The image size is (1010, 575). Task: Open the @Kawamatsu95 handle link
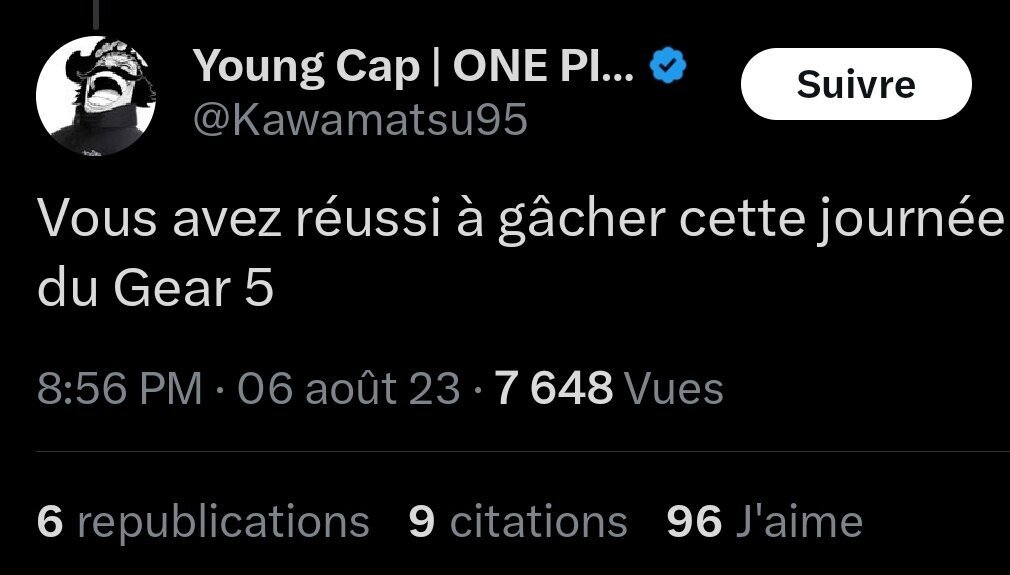[360, 120]
